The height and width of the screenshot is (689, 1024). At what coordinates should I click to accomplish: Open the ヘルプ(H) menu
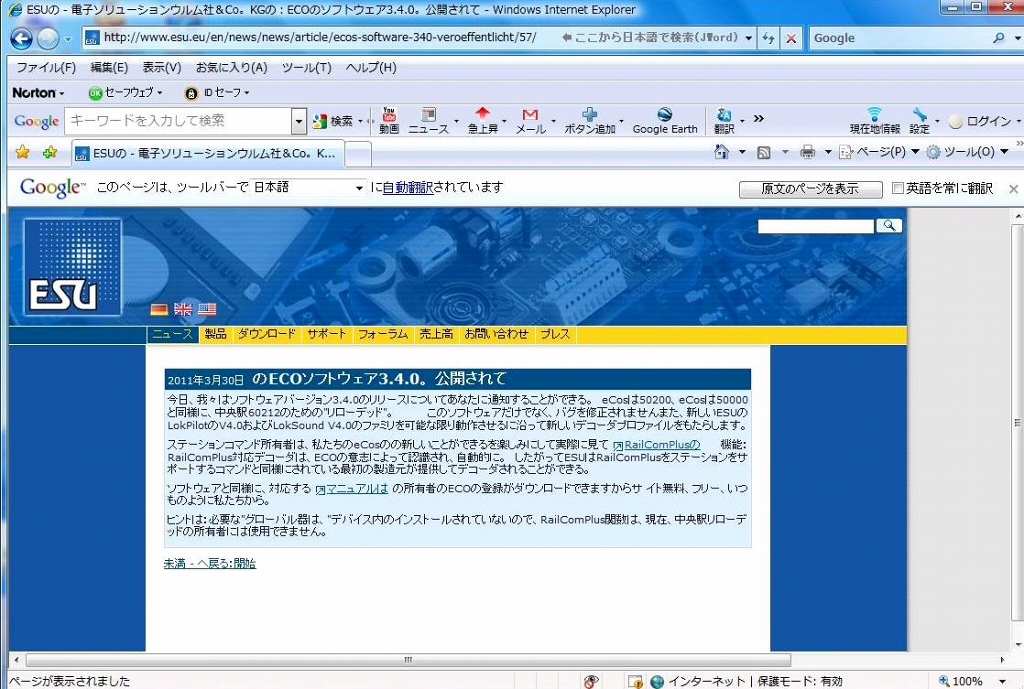(x=370, y=67)
